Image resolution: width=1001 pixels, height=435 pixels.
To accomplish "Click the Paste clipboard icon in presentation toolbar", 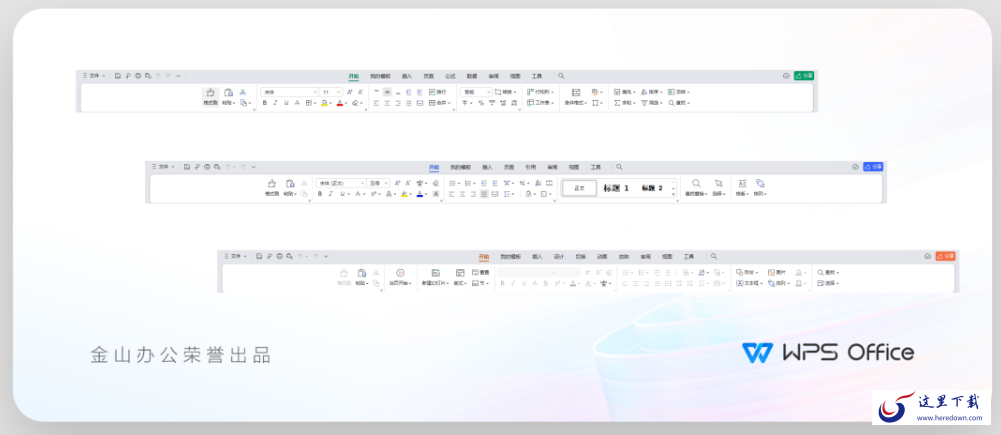I will (362, 273).
